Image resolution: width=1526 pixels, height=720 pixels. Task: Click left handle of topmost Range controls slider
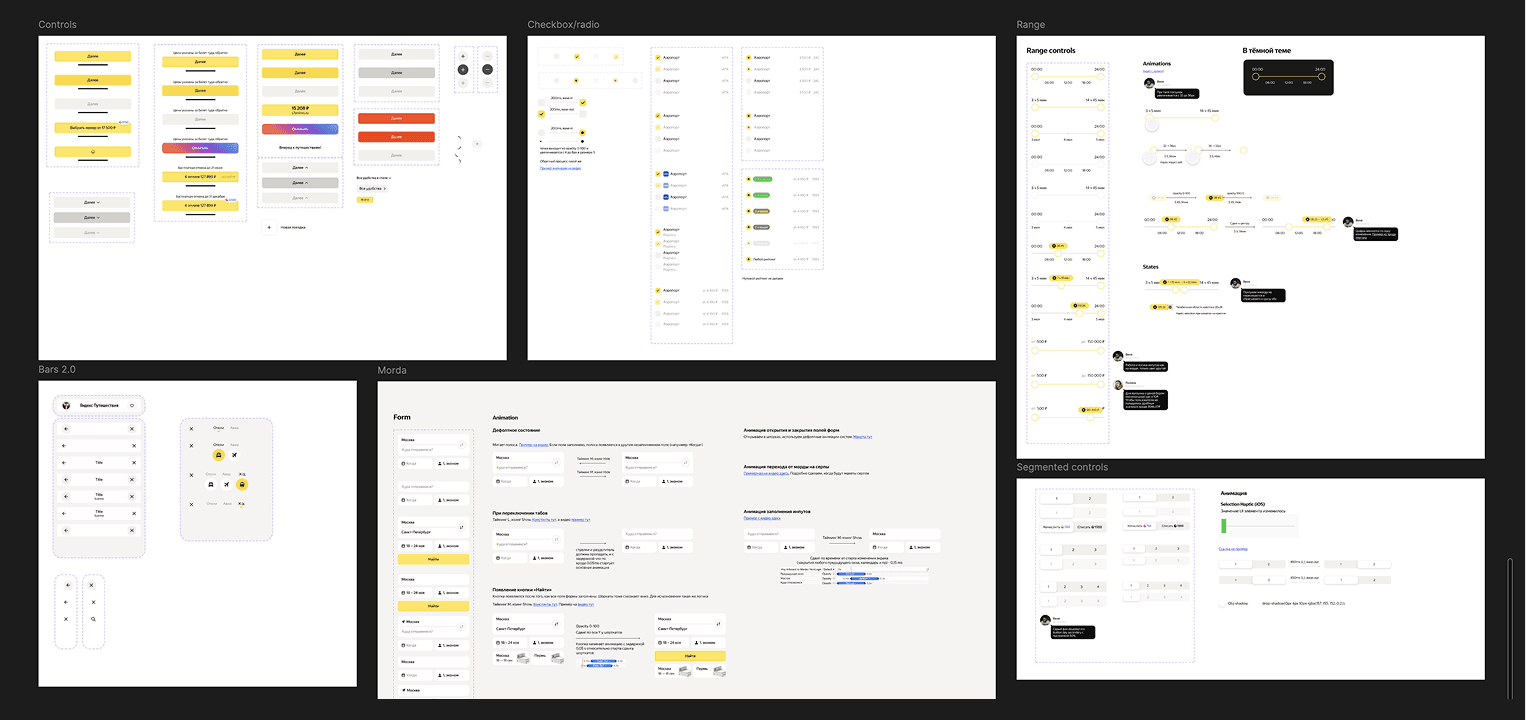(1035, 76)
